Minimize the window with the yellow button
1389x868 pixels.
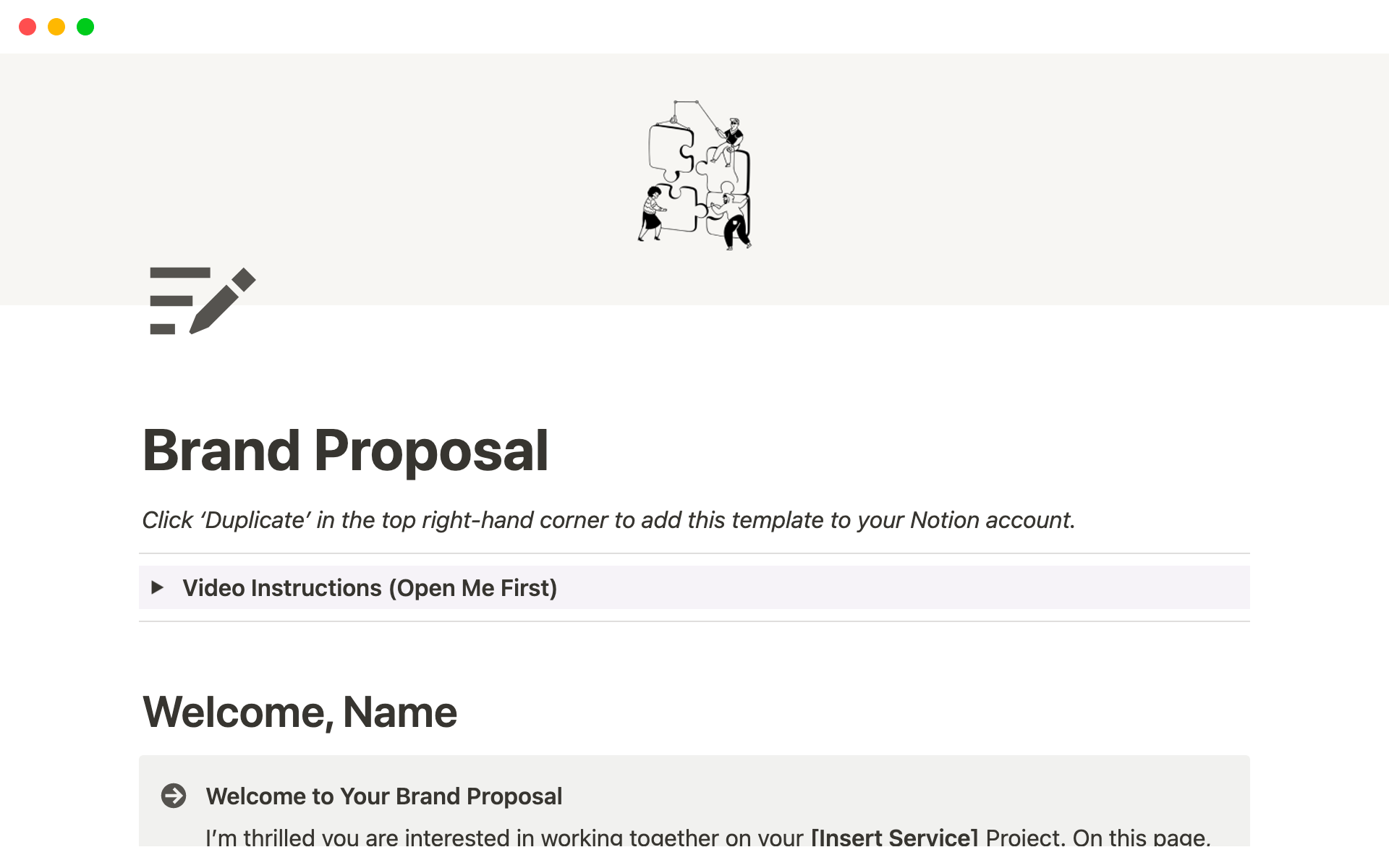pos(56,27)
